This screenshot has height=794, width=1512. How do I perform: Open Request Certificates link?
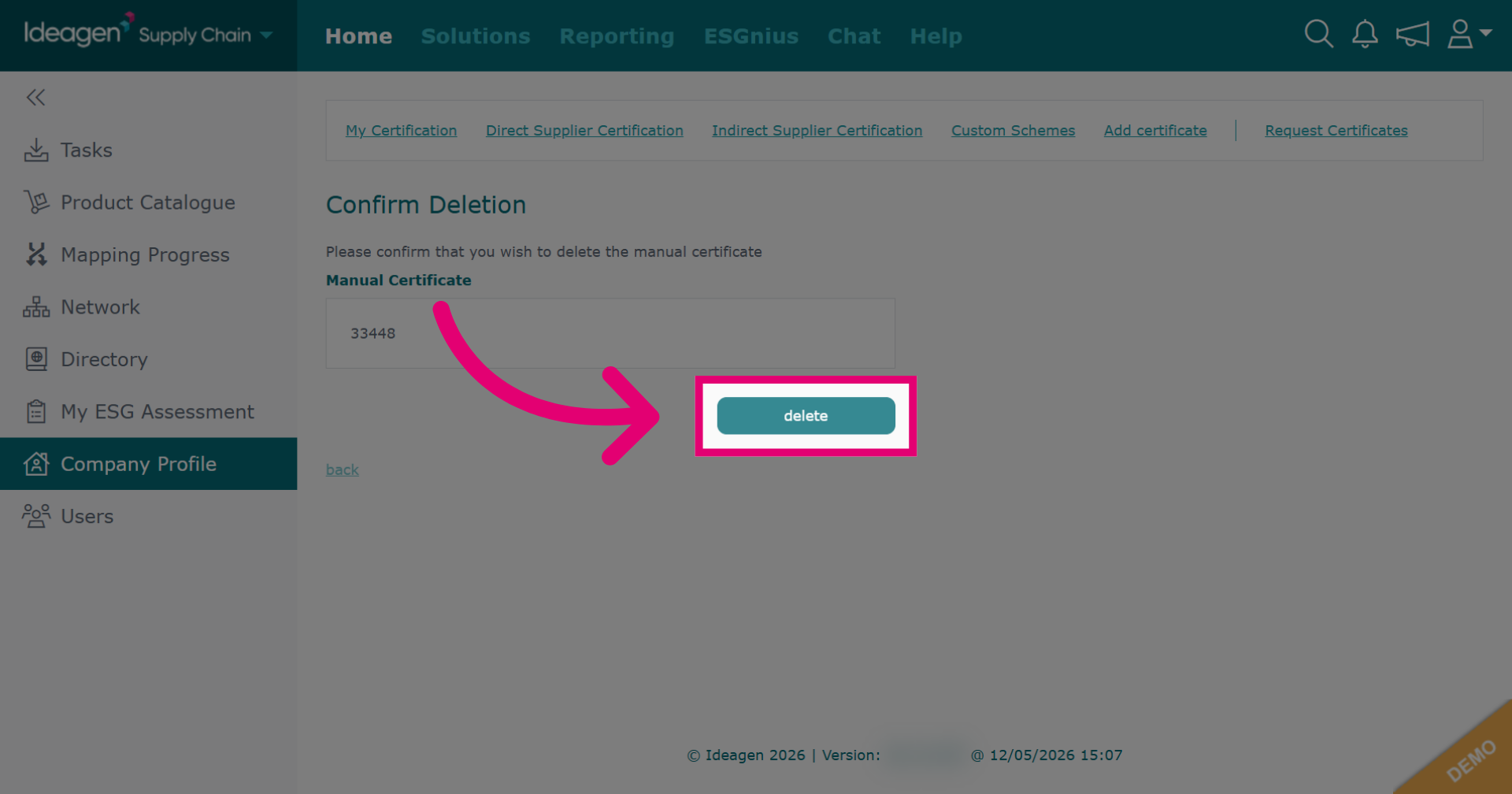pos(1336,131)
